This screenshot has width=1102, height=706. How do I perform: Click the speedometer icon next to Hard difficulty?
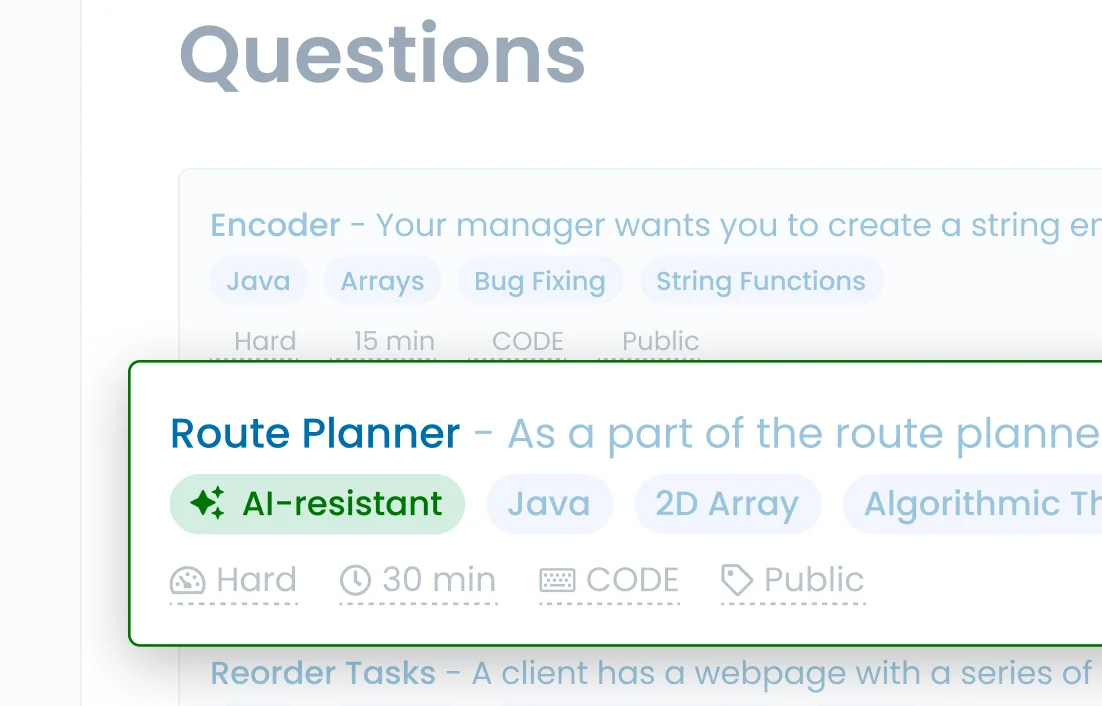coord(186,580)
